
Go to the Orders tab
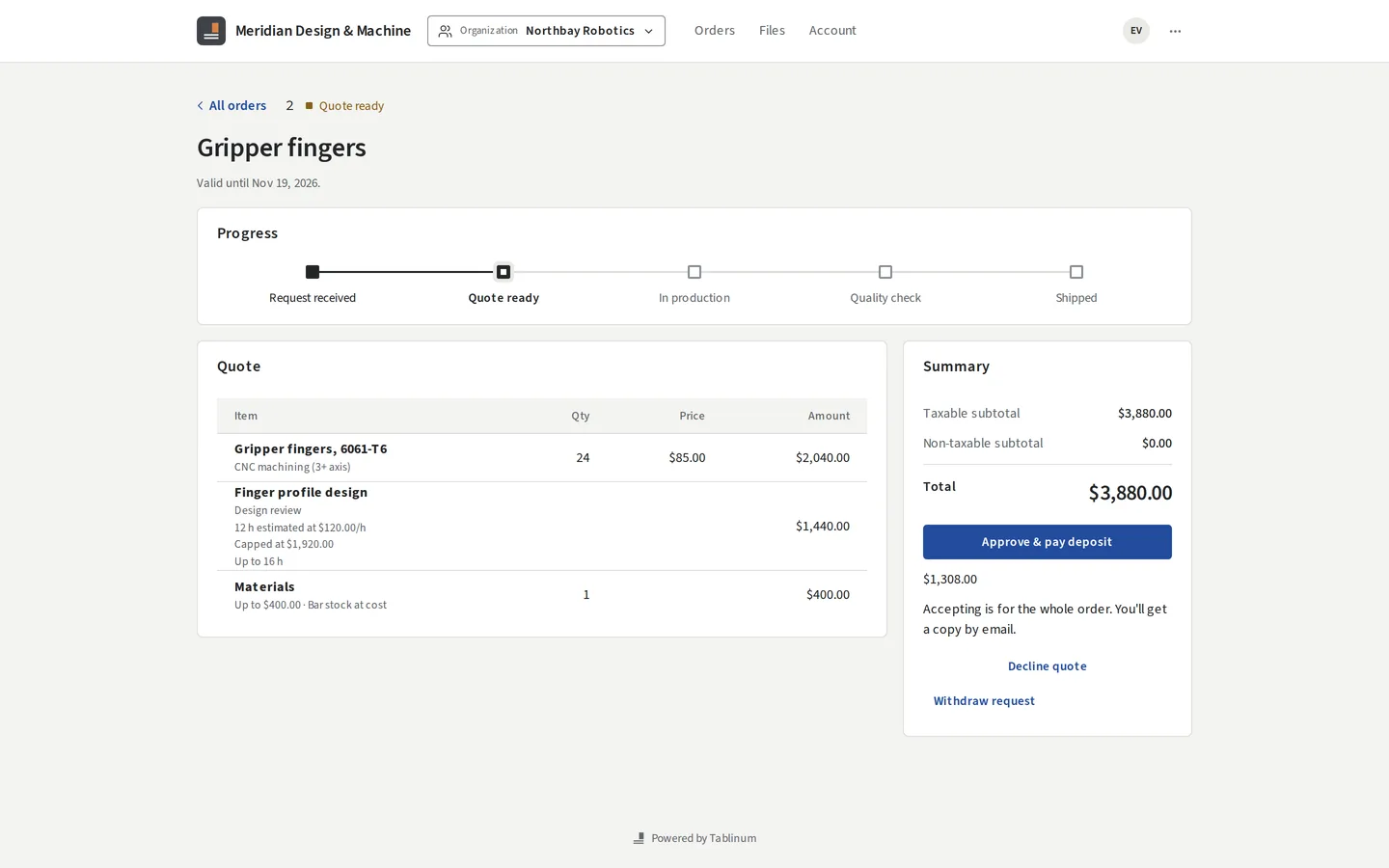pos(715,31)
